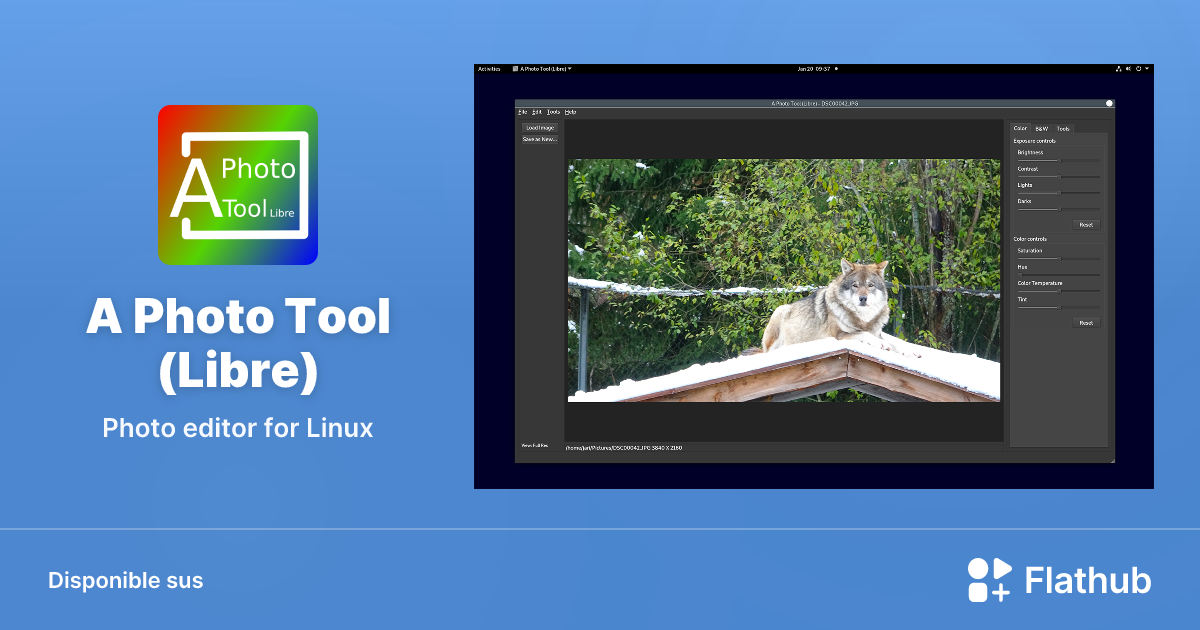Open the system menu chevron at top right
The image size is (1200, 630).
tap(1146, 69)
